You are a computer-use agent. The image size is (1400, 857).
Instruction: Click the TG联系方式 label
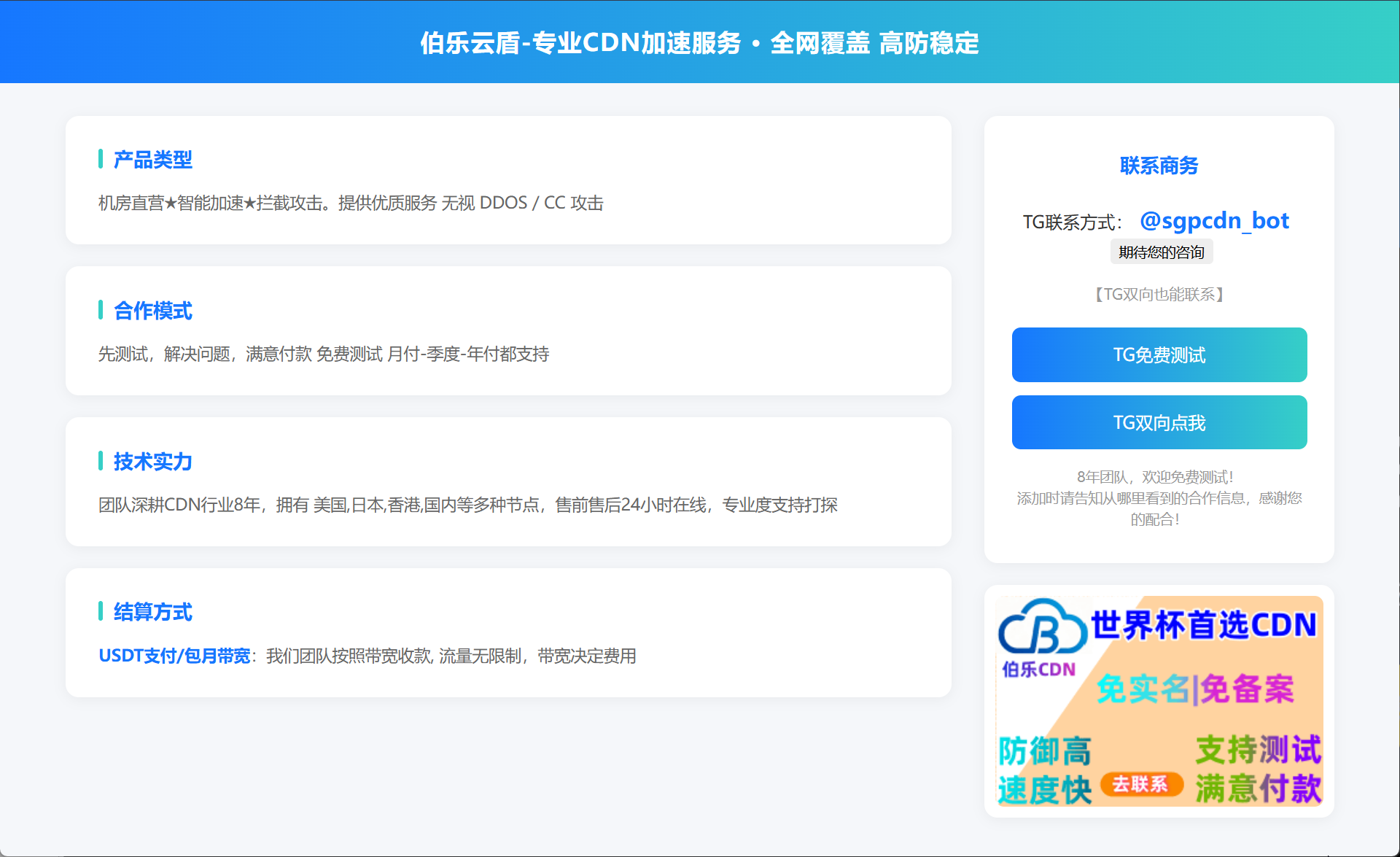click(1073, 222)
